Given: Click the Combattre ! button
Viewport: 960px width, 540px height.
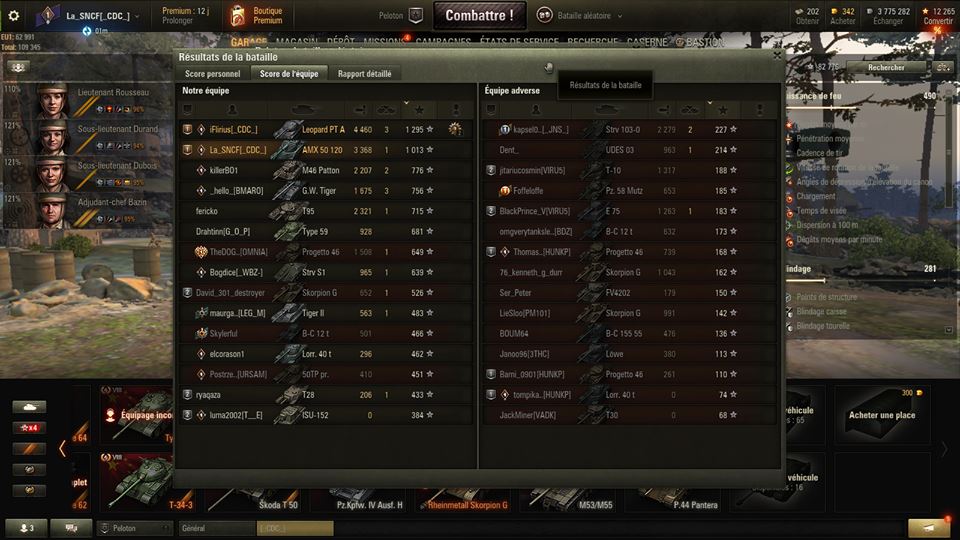Looking at the screenshot, I should coord(479,16).
